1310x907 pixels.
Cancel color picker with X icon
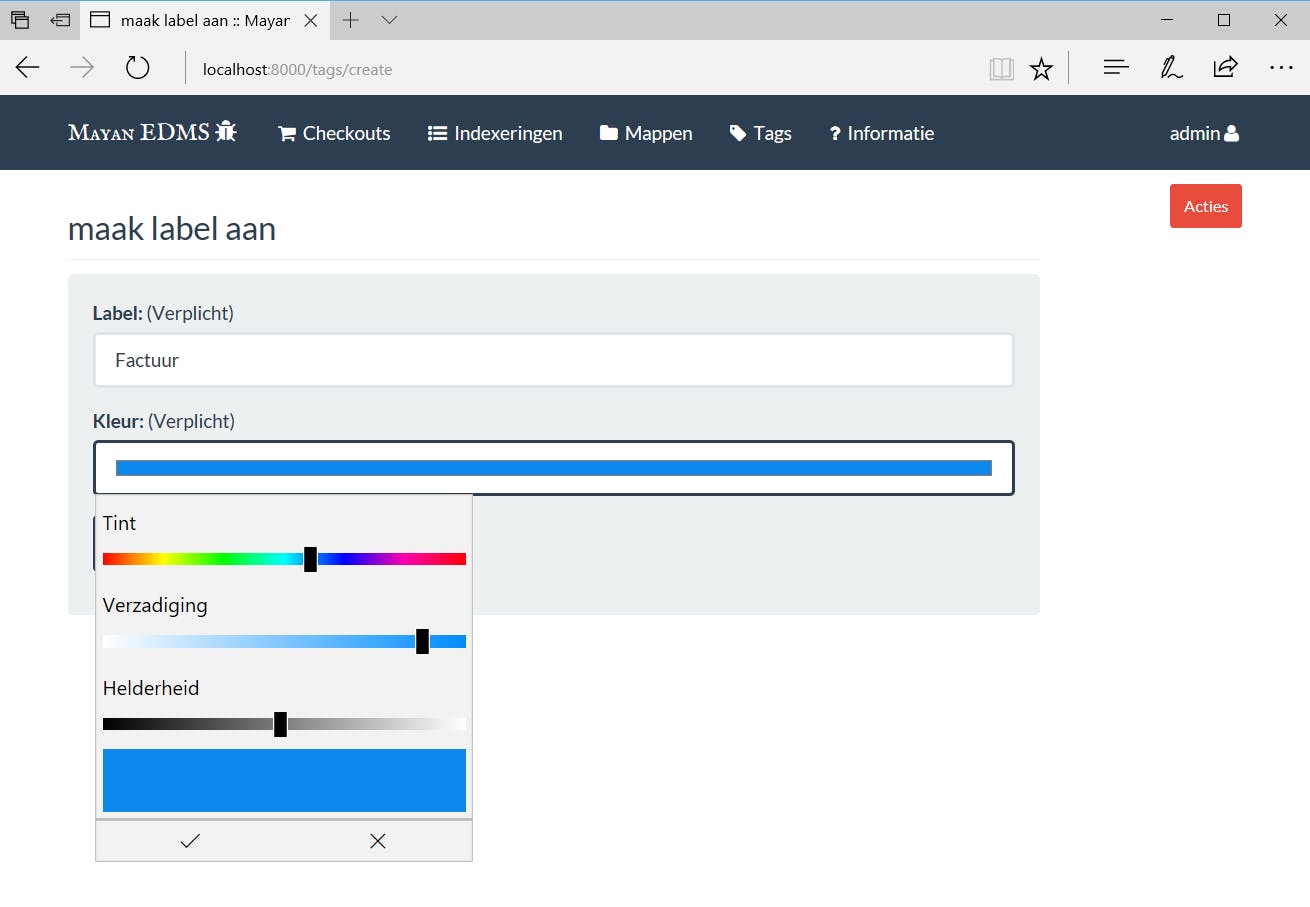378,841
